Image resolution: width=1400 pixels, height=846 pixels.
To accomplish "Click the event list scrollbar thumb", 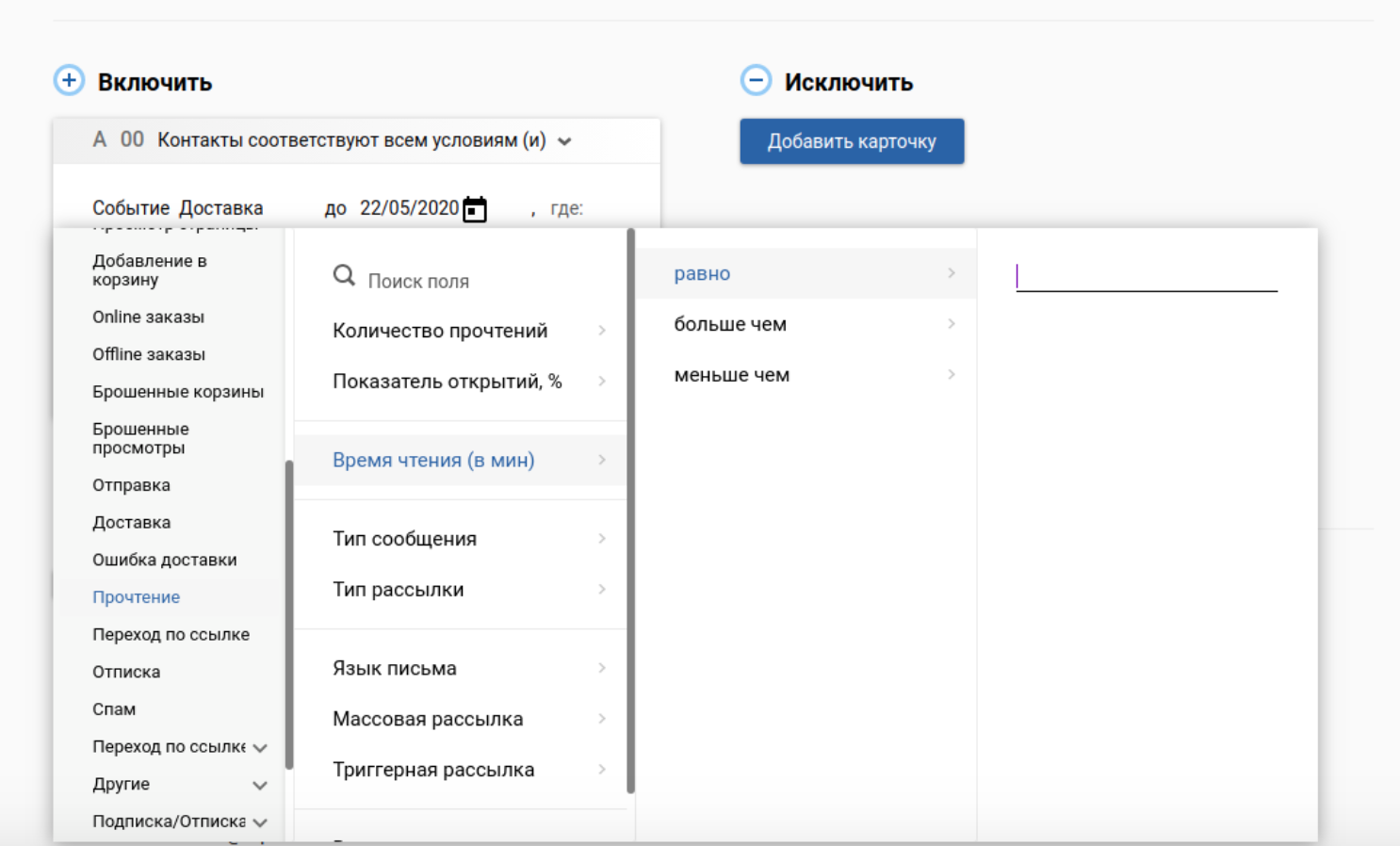I will click(x=289, y=612).
